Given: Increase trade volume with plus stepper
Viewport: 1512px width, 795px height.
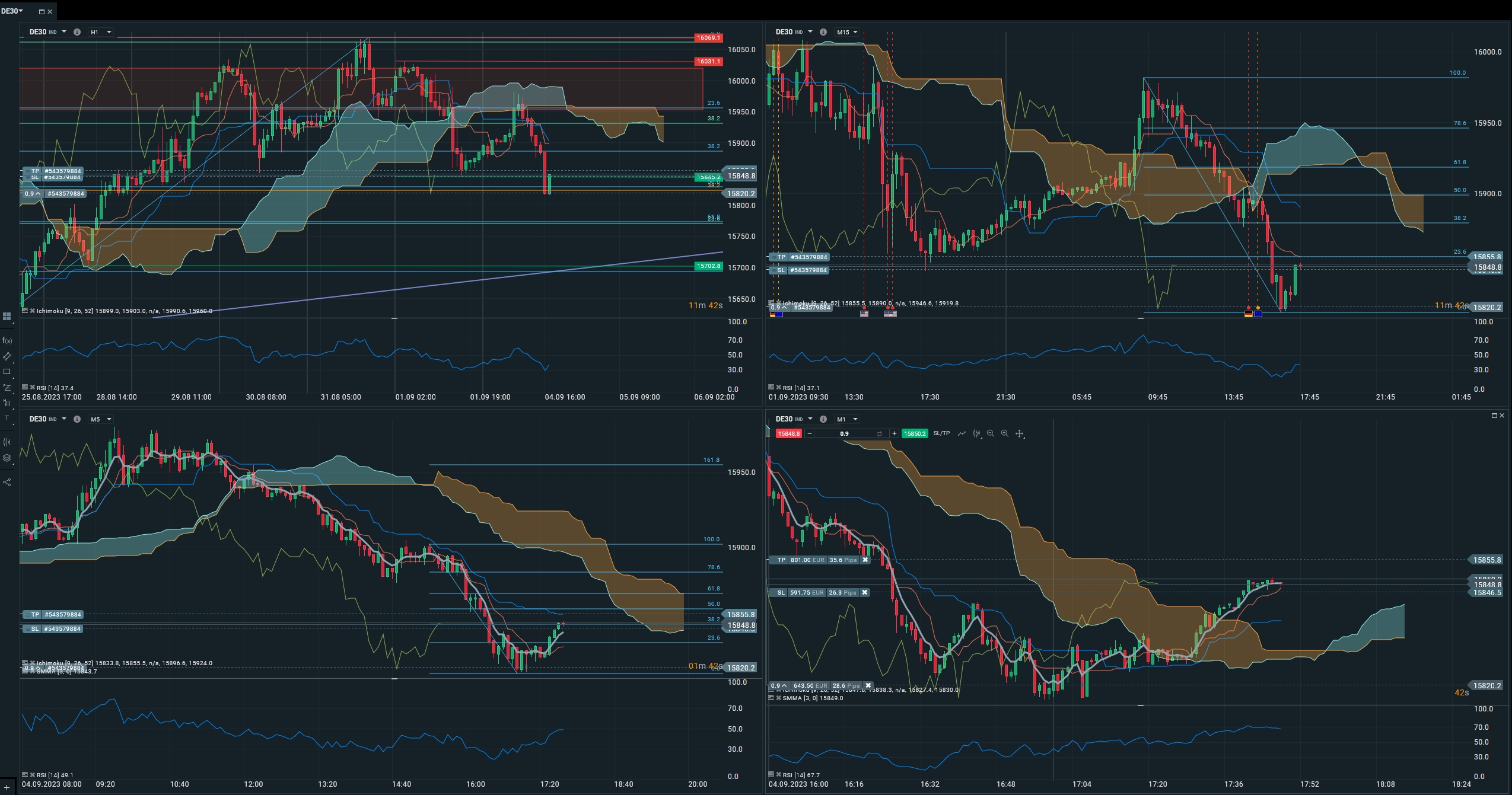Looking at the screenshot, I should [894, 434].
